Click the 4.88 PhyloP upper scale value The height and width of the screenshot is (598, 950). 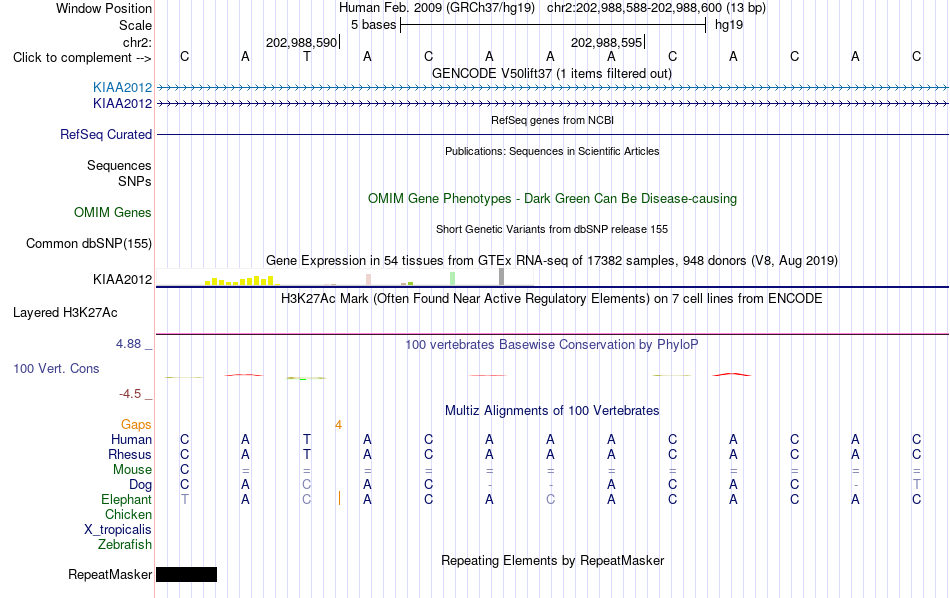point(128,344)
